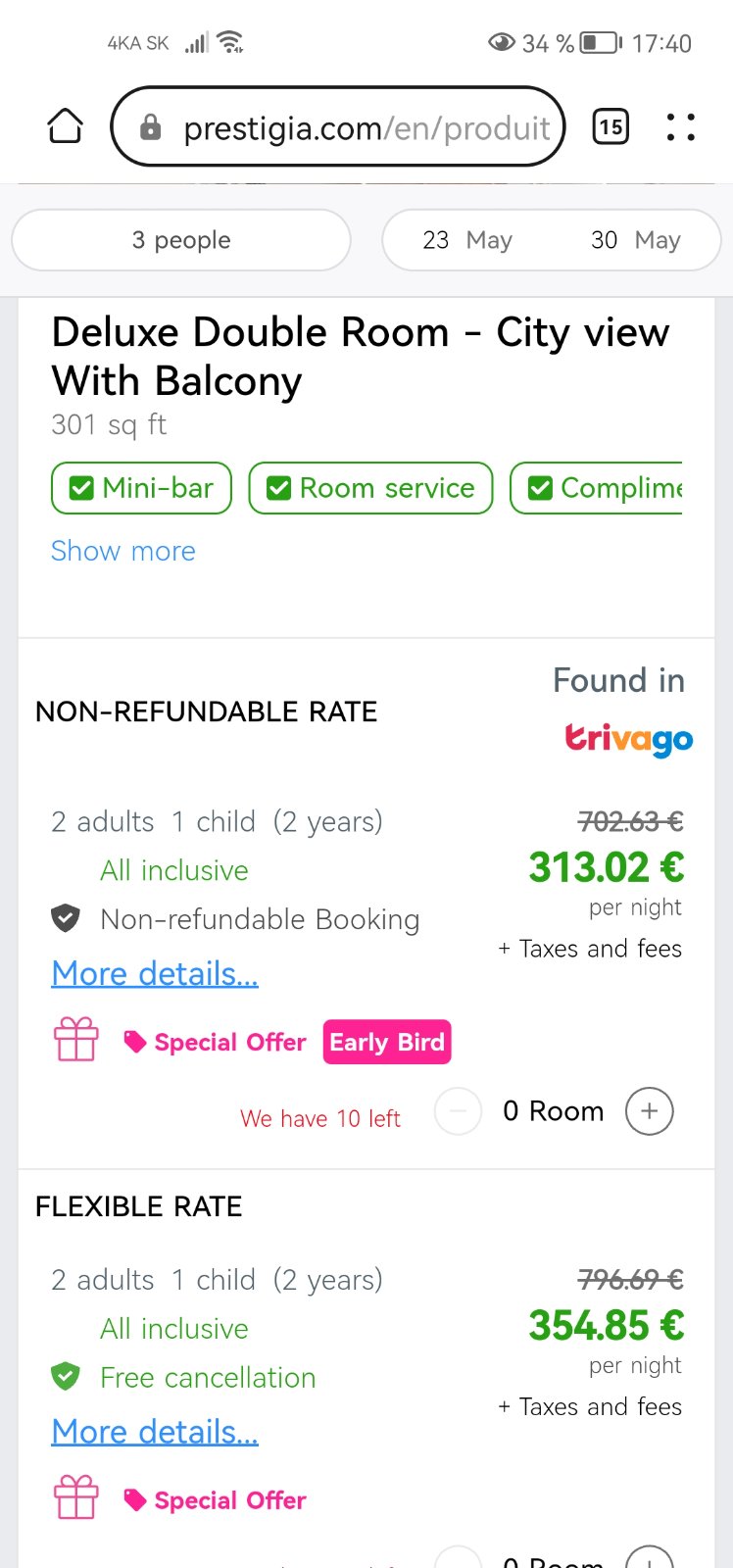This screenshot has height=1568, width=733.
Task: Open the browser overflow menu dots
Action: [x=681, y=126]
